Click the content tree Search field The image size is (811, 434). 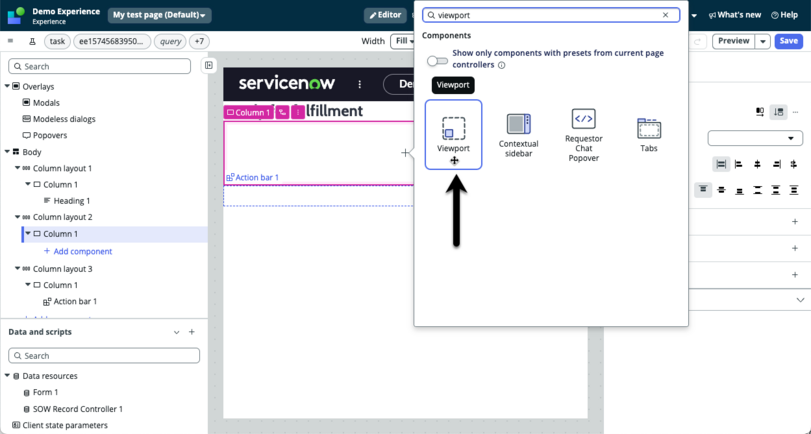coord(100,66)
